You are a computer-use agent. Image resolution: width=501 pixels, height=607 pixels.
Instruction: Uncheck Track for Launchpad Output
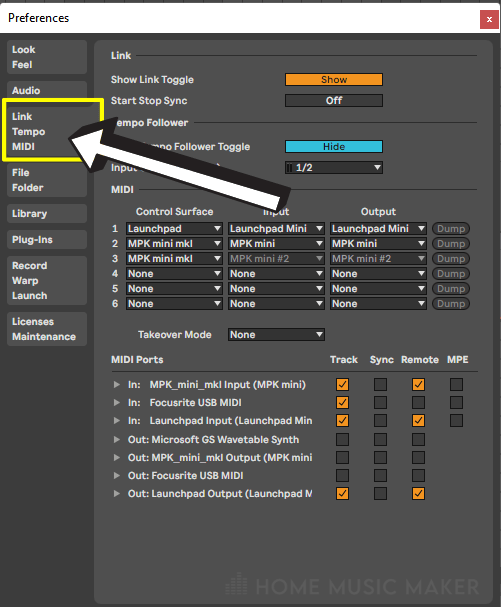[342, 494]
